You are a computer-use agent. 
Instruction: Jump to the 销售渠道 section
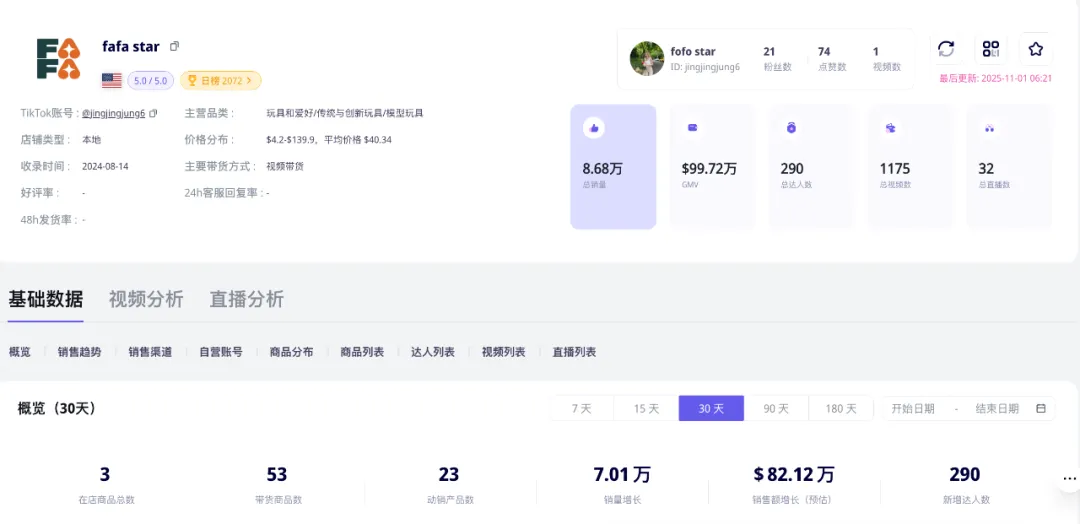click(150, 352)
